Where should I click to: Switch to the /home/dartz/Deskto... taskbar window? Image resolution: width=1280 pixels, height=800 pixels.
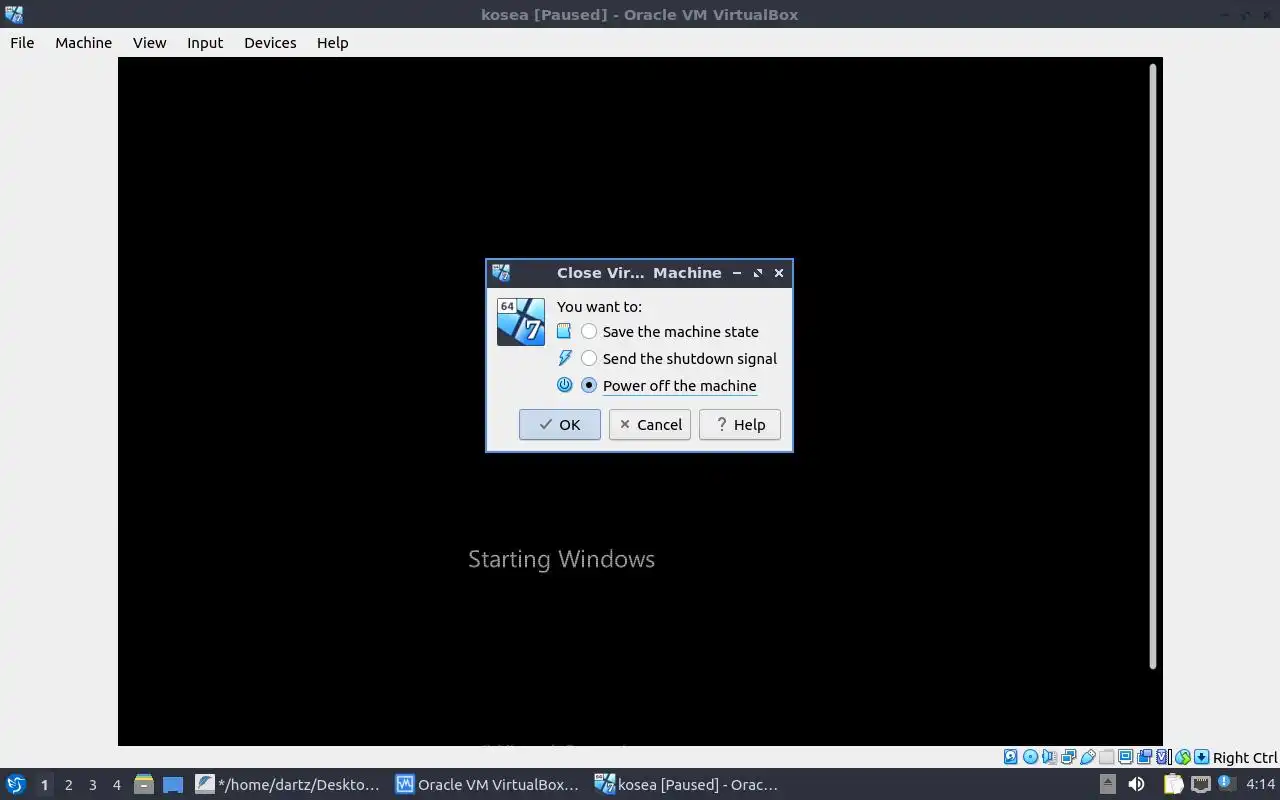point(289,784)
